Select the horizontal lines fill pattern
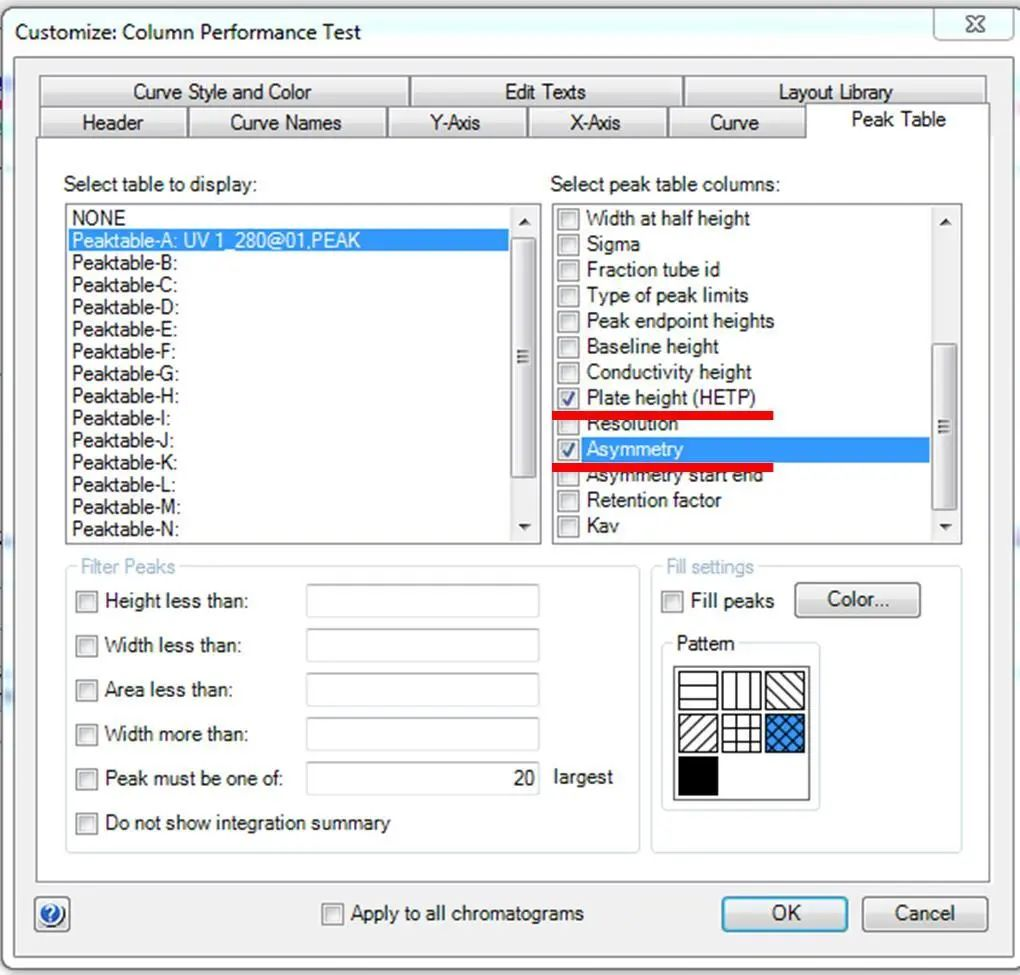This screenshot has height=975, width=1020. tap(698, 690)
